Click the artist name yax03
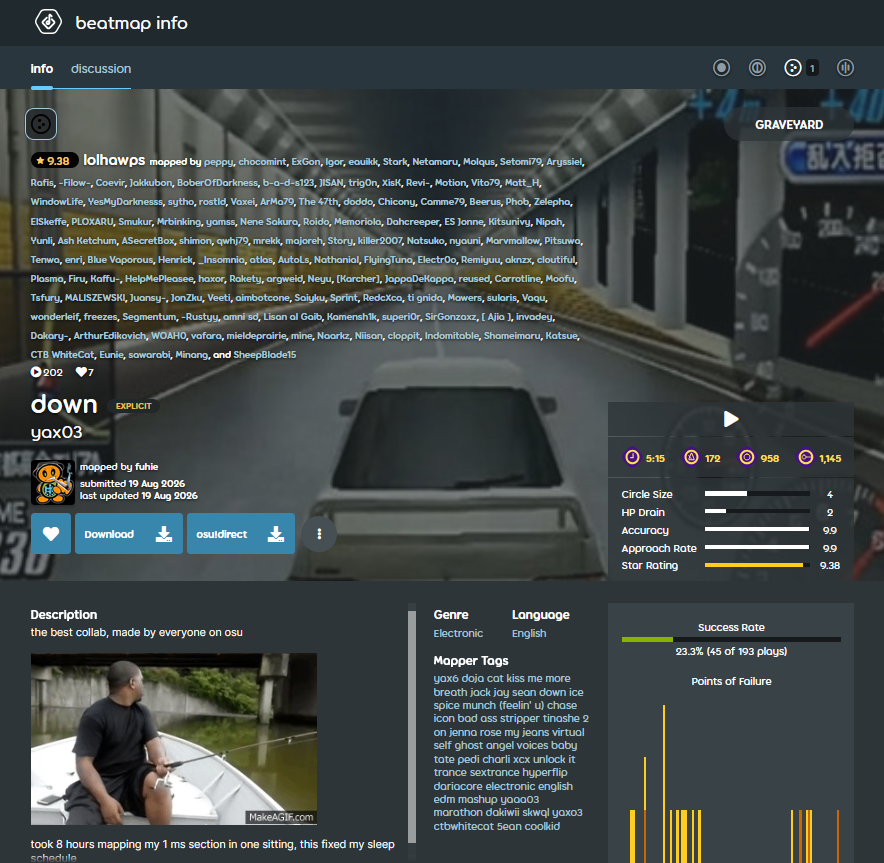884x863 pixels. pos(56,432)
